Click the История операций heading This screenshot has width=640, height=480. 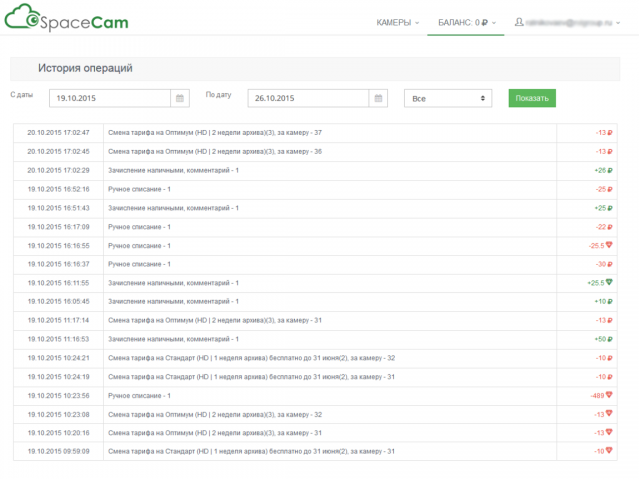tap(85, 68)
